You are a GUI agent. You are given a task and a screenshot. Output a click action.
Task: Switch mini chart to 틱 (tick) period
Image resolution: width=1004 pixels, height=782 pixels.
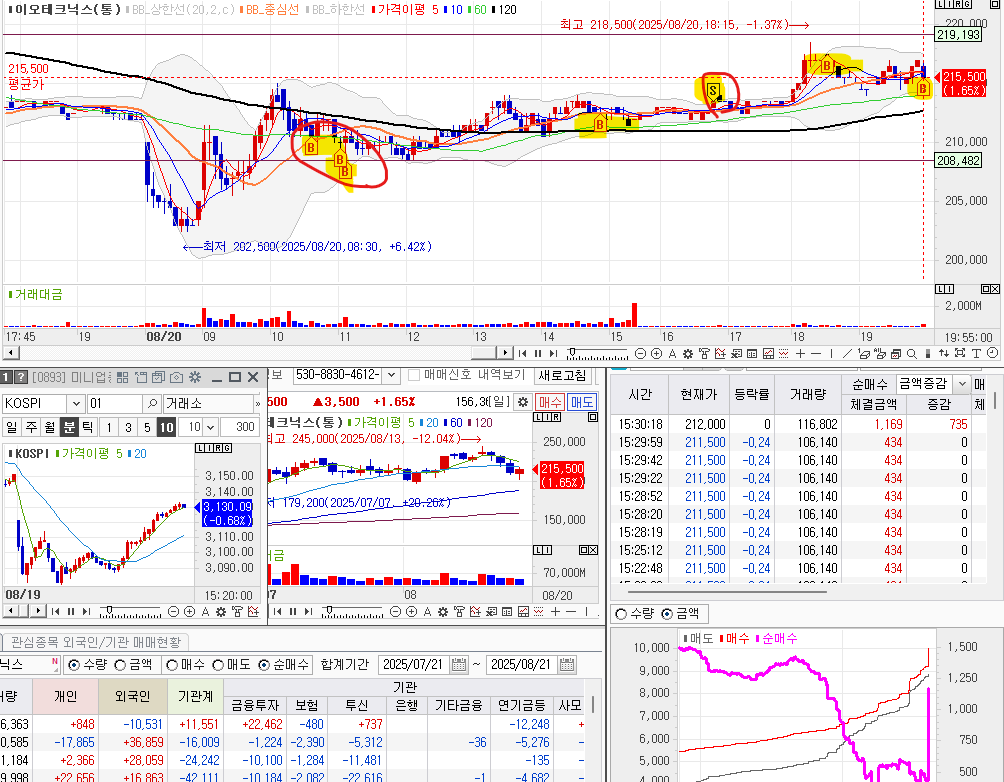pos(88,427)
